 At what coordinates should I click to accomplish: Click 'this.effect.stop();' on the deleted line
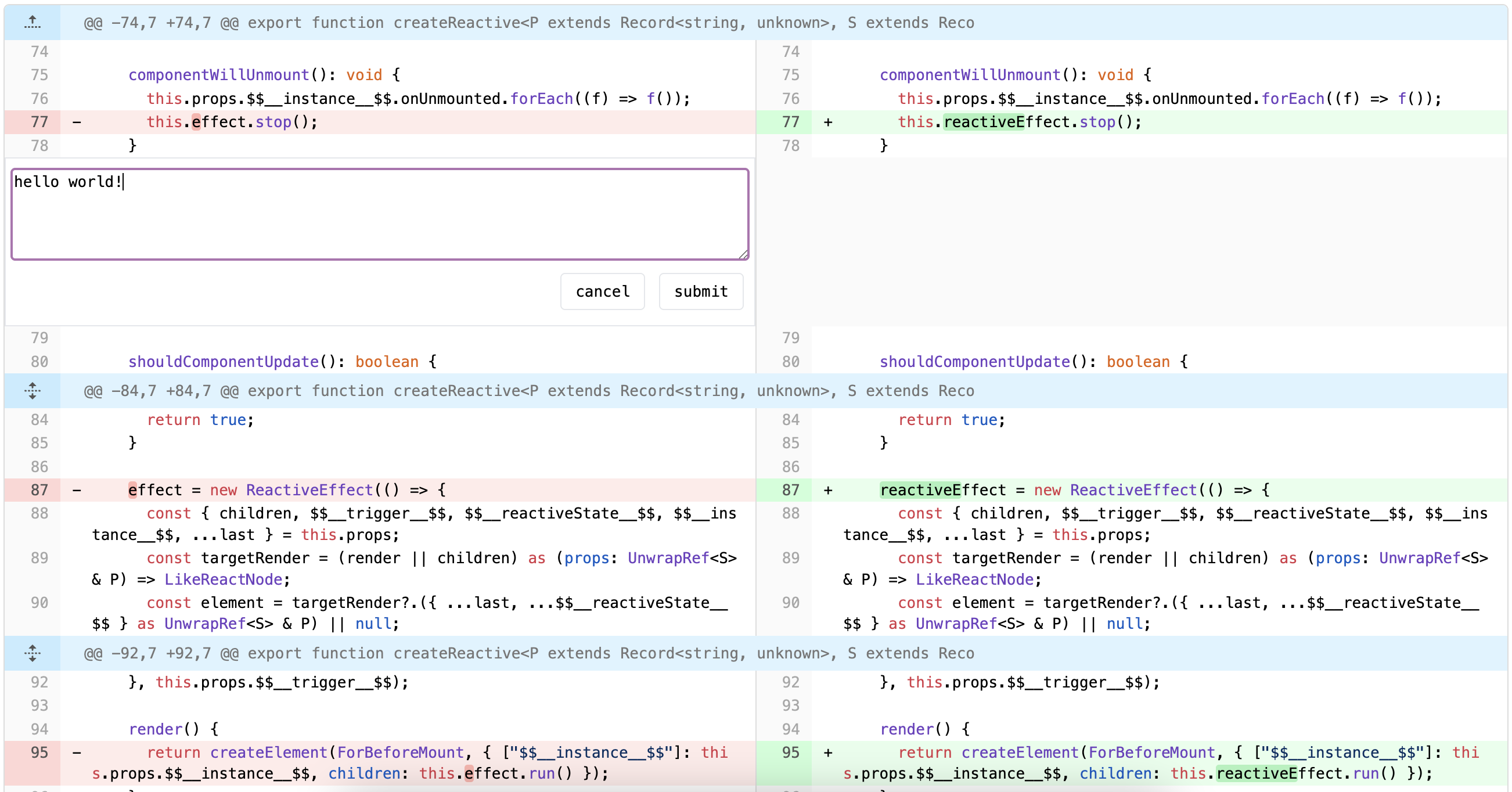click(232, 122)
